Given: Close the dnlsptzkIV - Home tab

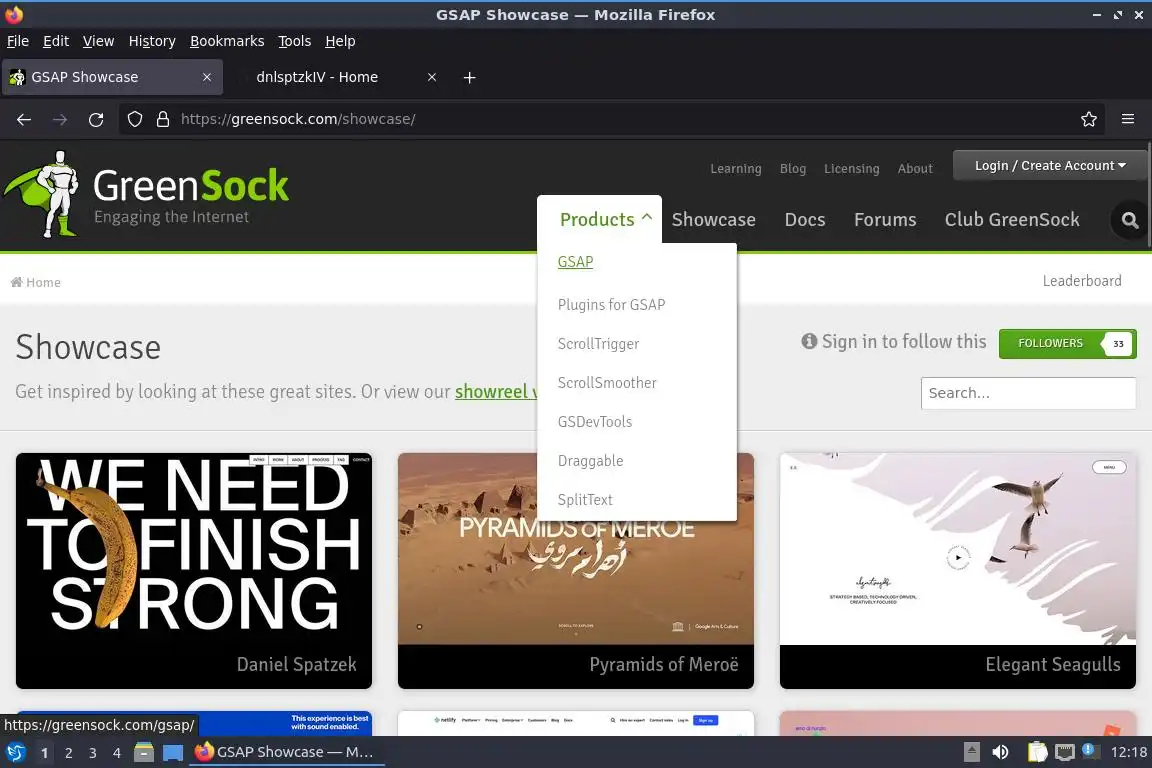Looking at the screenshot, I should (432, 77).
